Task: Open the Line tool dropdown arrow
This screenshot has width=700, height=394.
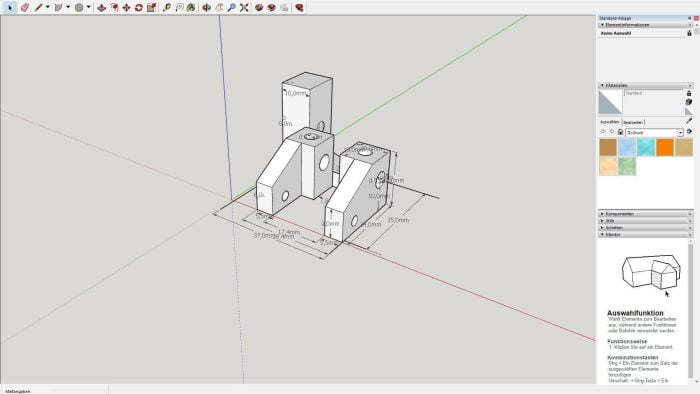Action: 47,8
